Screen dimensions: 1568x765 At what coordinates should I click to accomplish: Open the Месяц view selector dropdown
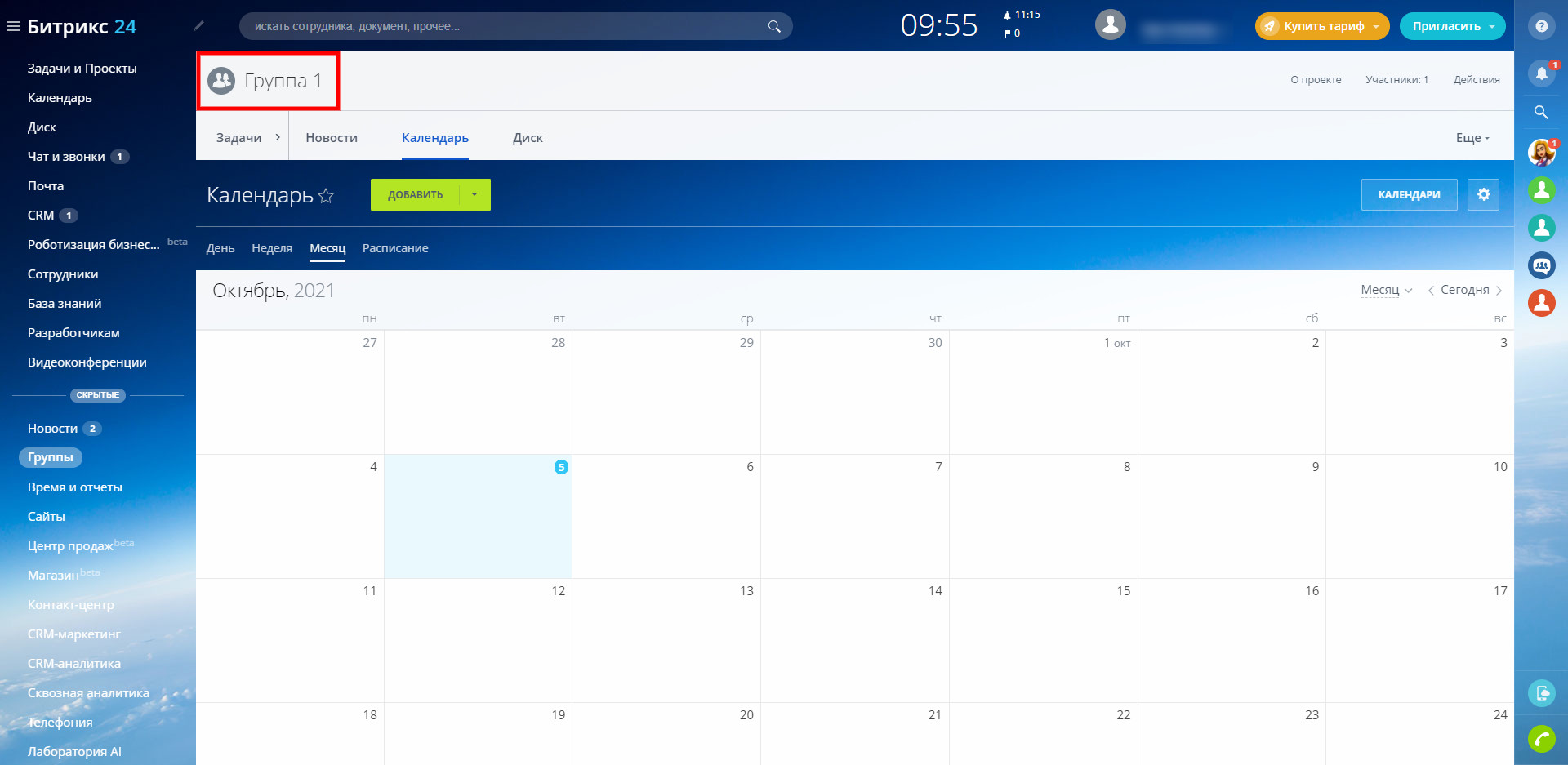point(1386,290)
